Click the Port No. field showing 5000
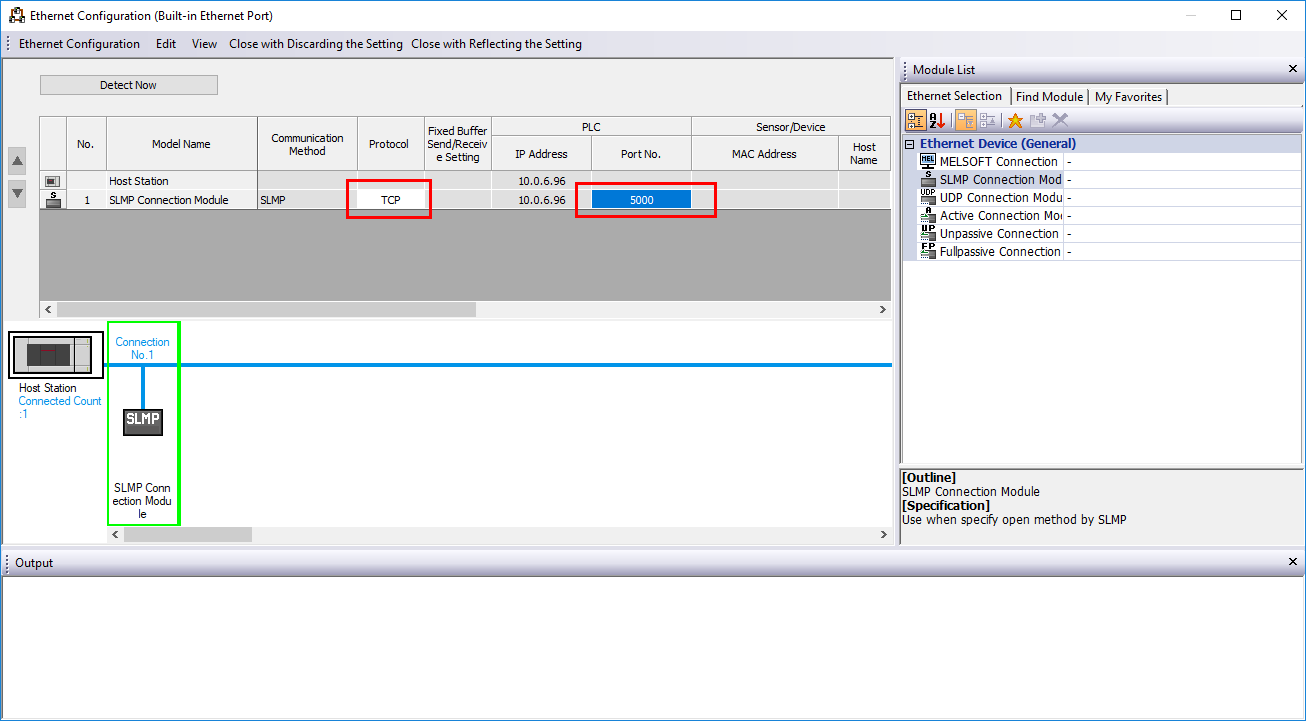1306x721 pixels. [641, 200]
